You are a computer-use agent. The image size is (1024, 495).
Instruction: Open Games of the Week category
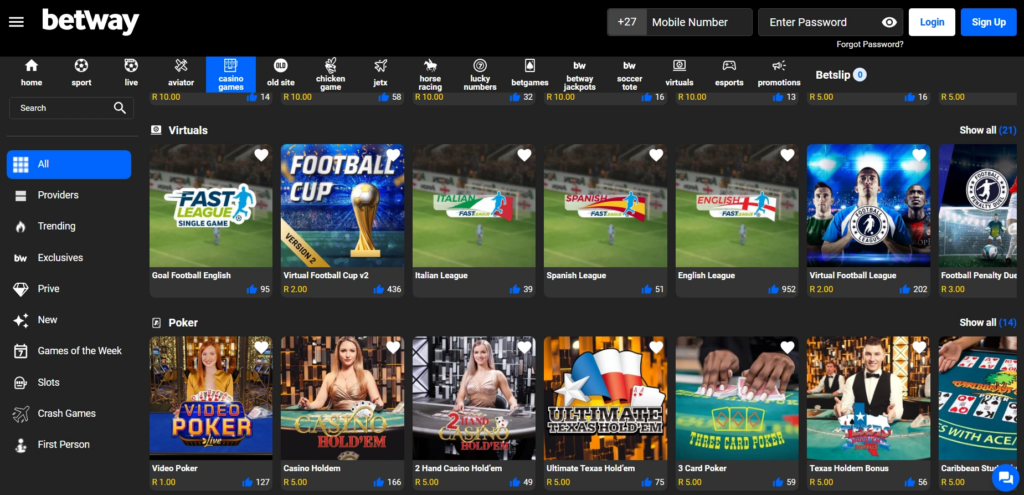(x=69, y=351)
